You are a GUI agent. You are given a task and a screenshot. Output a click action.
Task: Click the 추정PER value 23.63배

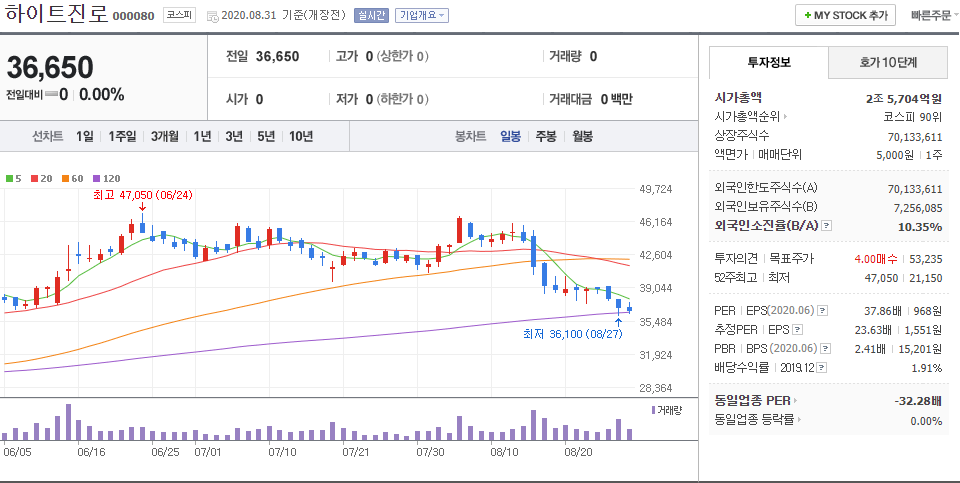tap(872, 330)
